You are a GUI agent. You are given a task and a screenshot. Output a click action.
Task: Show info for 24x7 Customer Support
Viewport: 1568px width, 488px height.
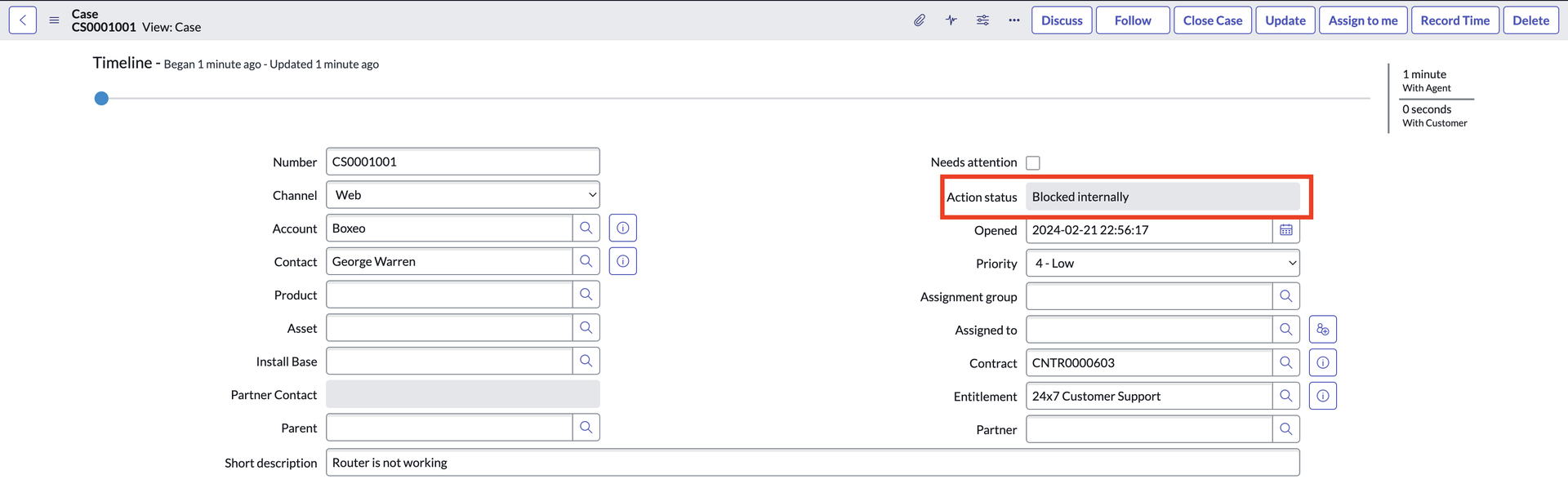coord(1323,397)
